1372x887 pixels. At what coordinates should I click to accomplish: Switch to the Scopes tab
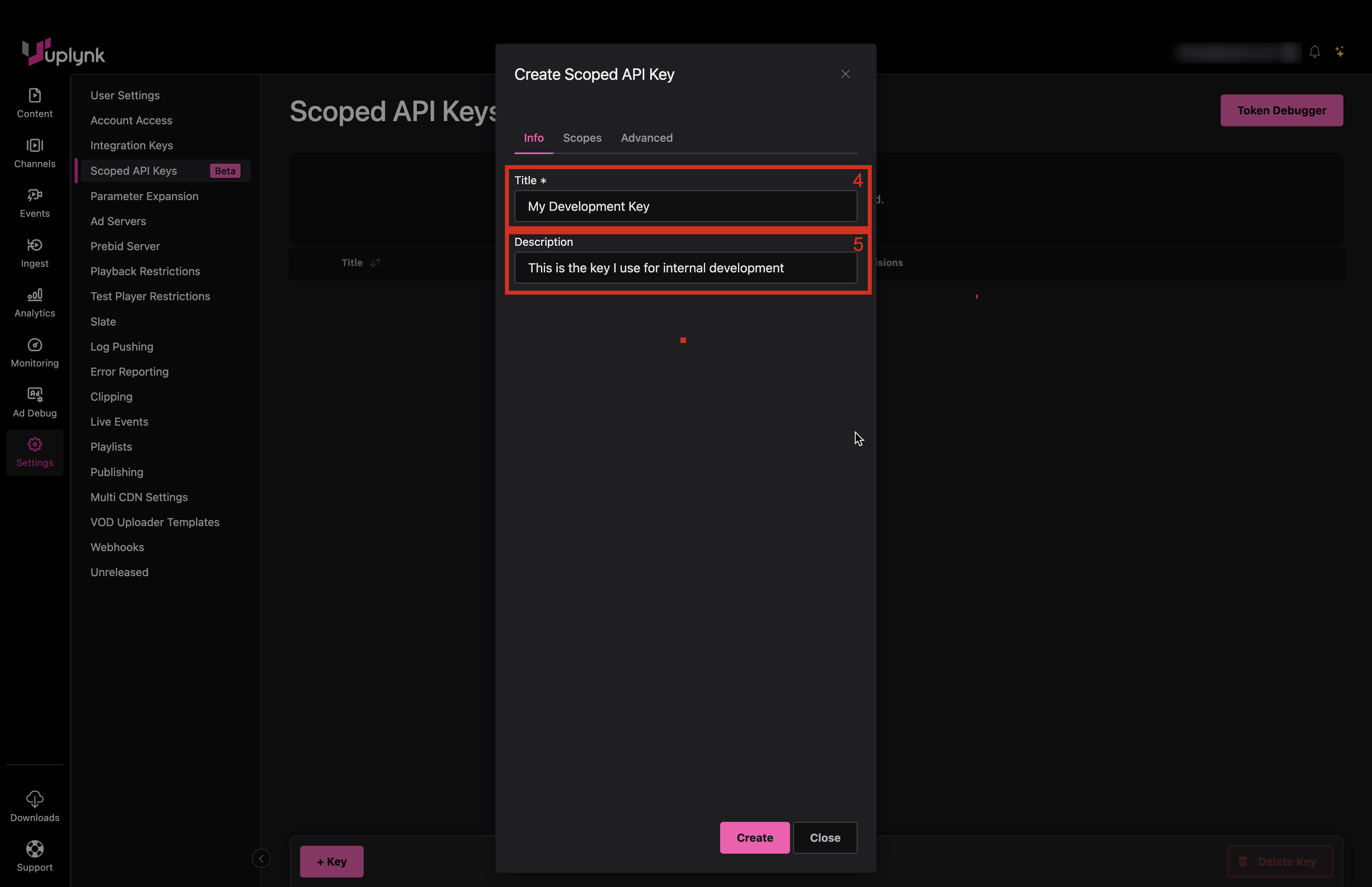582,138
